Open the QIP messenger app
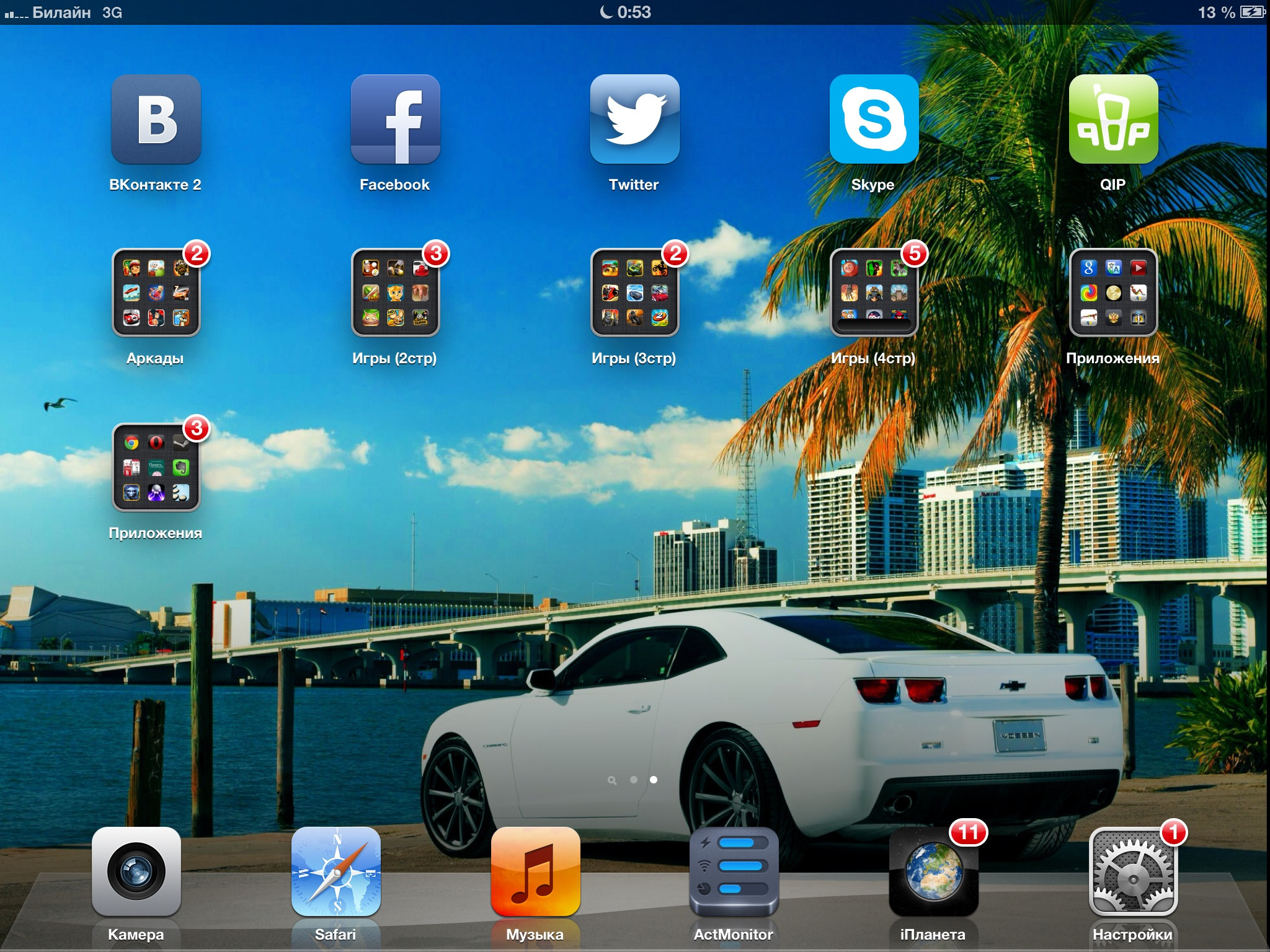Viewport: 1270px width, 952px height. (1113, 119)
